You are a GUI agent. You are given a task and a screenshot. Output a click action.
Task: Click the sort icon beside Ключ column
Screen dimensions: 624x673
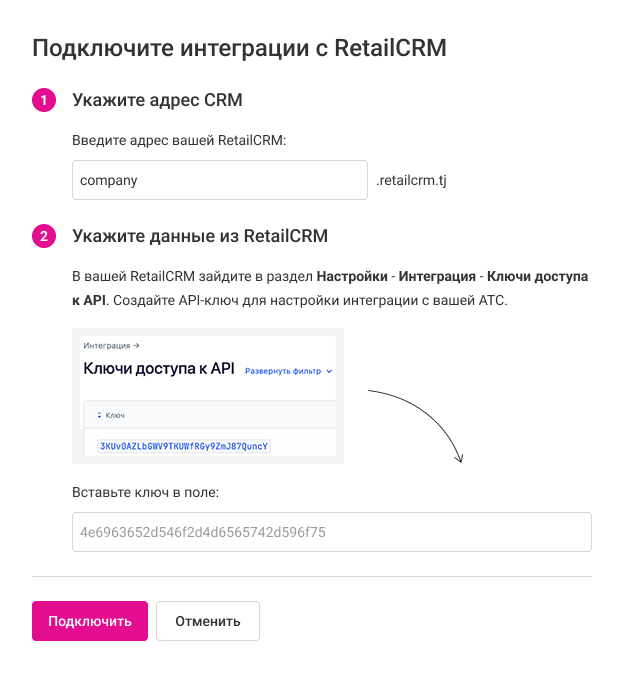click(99, 415)
